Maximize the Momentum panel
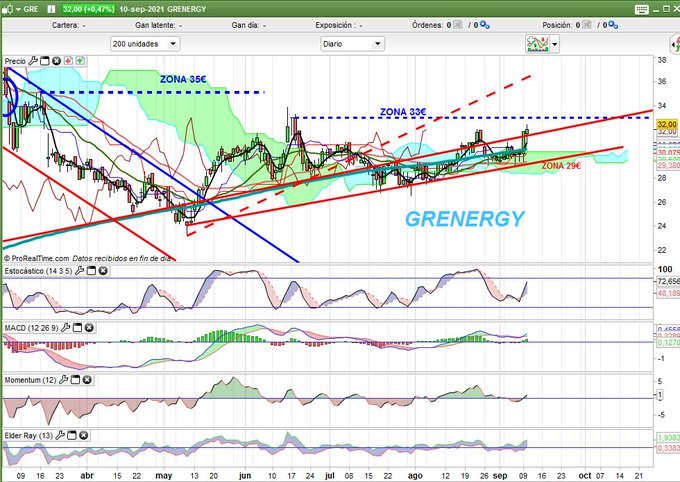This screenshot has height=482, width=680. [x=75, y=380]
